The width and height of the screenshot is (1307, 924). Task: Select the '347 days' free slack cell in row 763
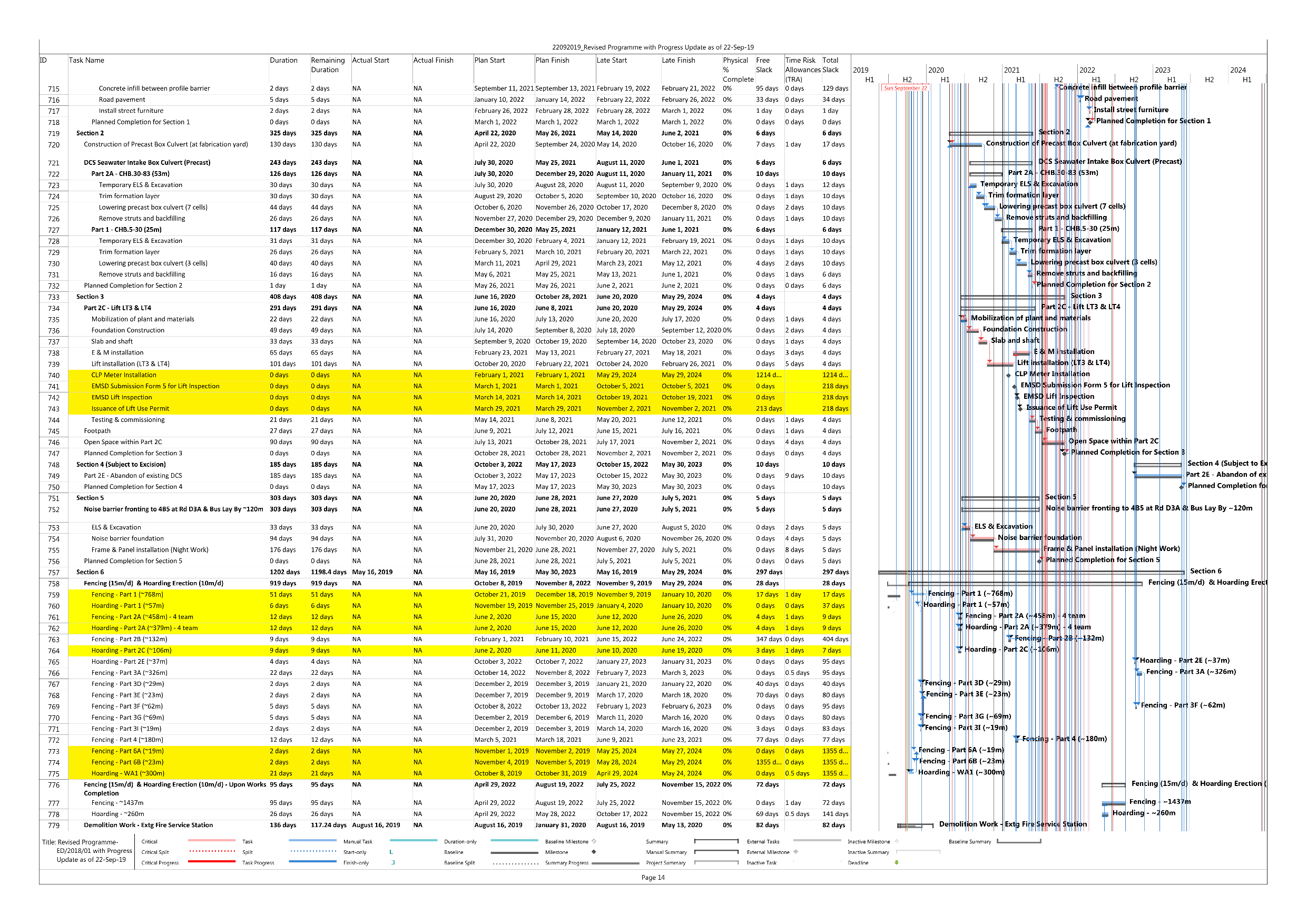pos(769,640)
